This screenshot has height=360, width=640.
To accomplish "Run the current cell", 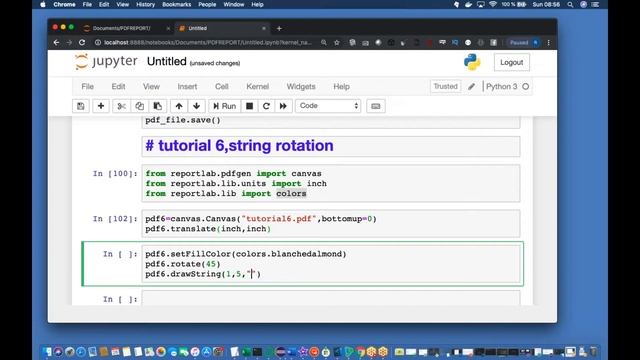I will tap(224, 106).
